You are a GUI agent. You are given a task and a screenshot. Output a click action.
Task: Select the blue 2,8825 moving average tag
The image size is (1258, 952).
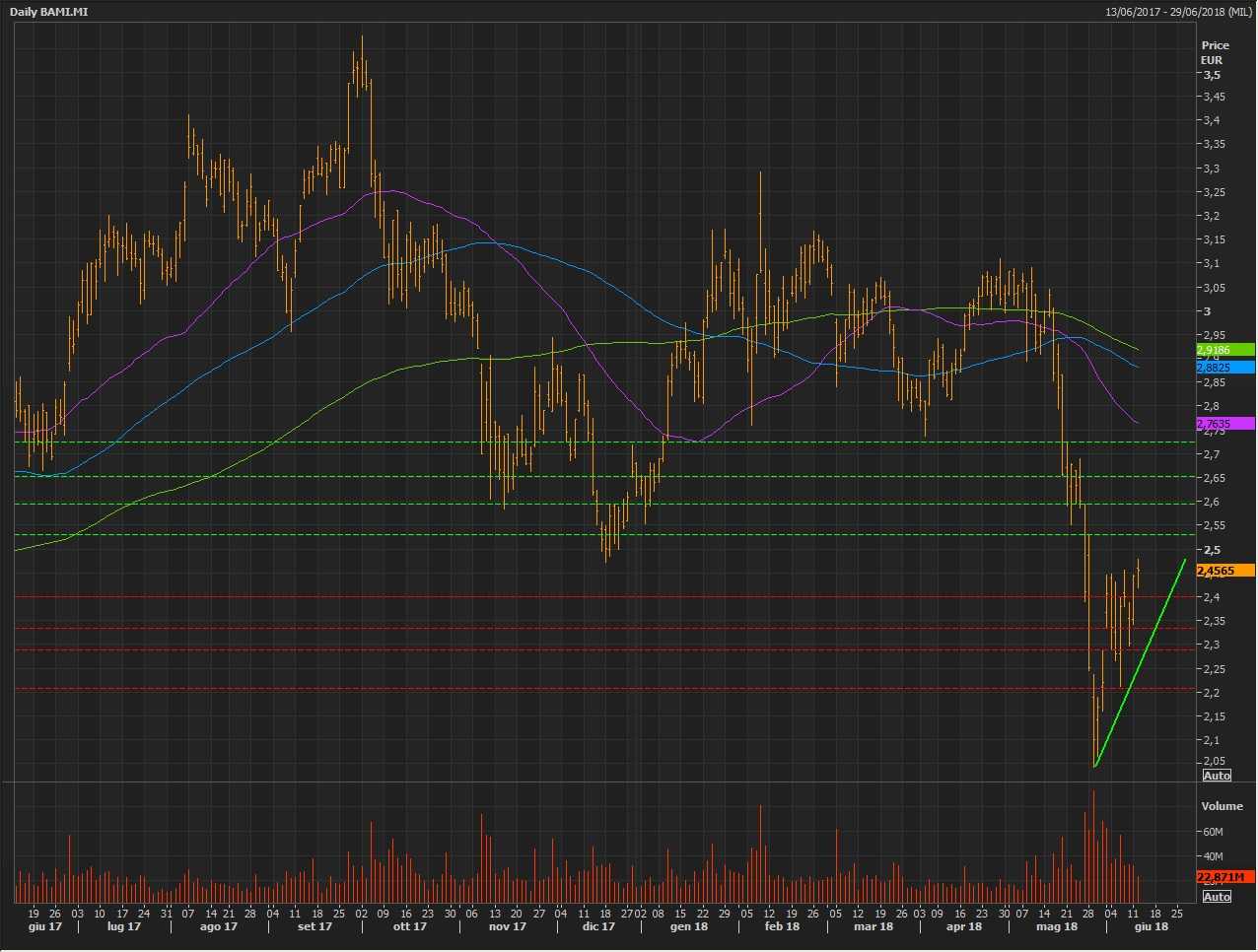click(x=1224, y=368)
